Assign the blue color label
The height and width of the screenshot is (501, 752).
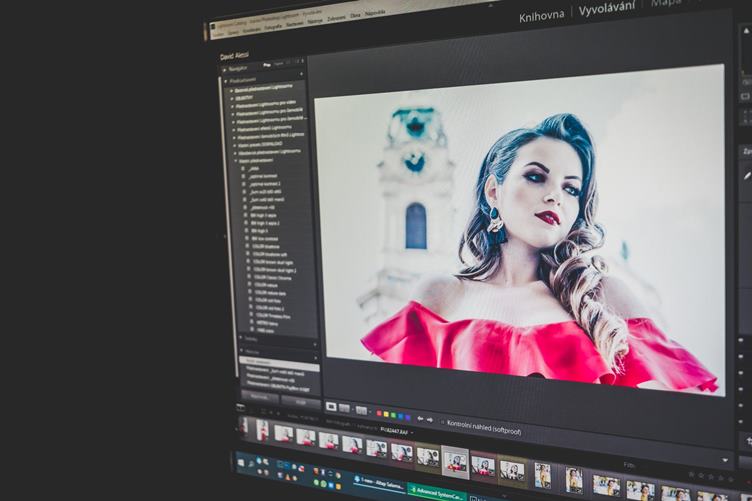[x=400, y=416]
